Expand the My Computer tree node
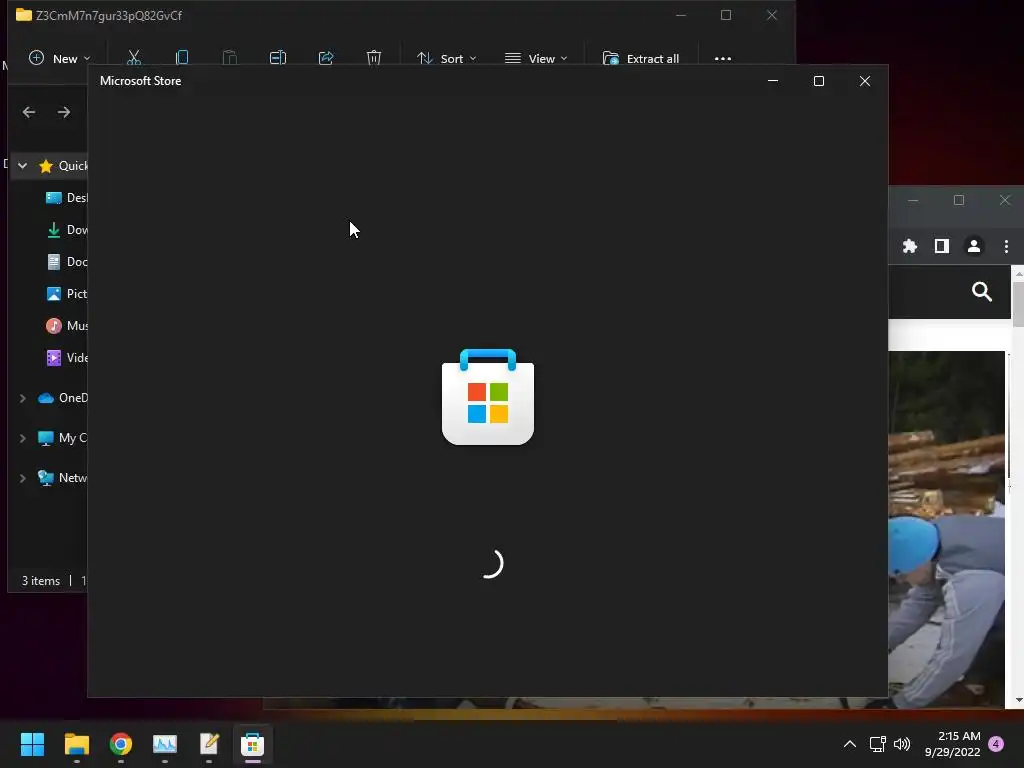 pyautogui.click(x=22, y=438)
